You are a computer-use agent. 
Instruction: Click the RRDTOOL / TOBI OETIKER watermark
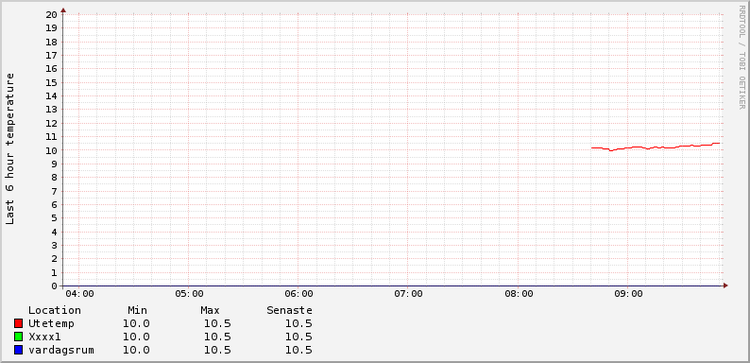(741, 57)
